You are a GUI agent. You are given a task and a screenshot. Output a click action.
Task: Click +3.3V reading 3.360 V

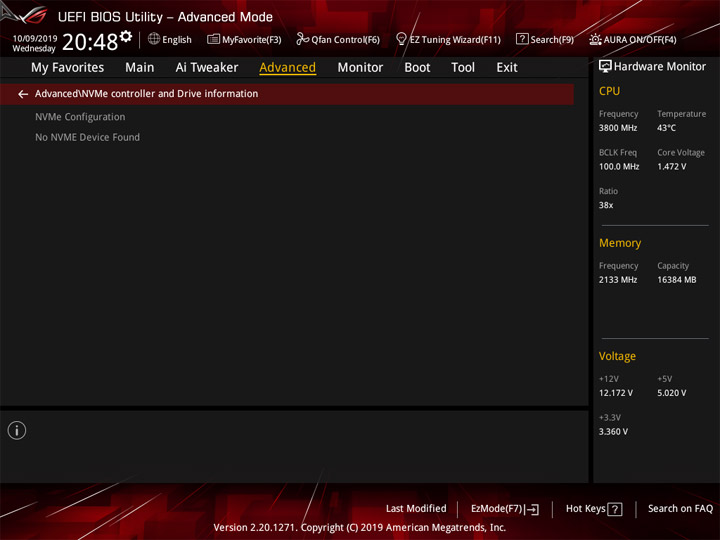point(613,432)
